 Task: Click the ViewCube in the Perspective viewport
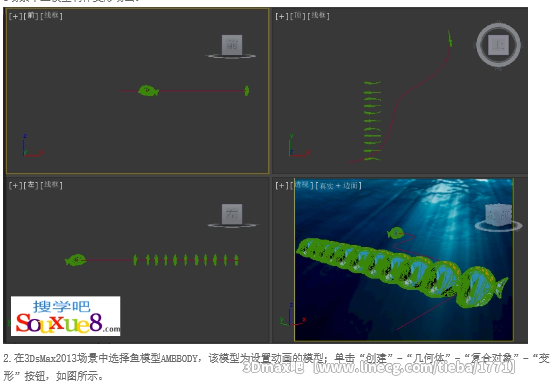click(498, 214)
